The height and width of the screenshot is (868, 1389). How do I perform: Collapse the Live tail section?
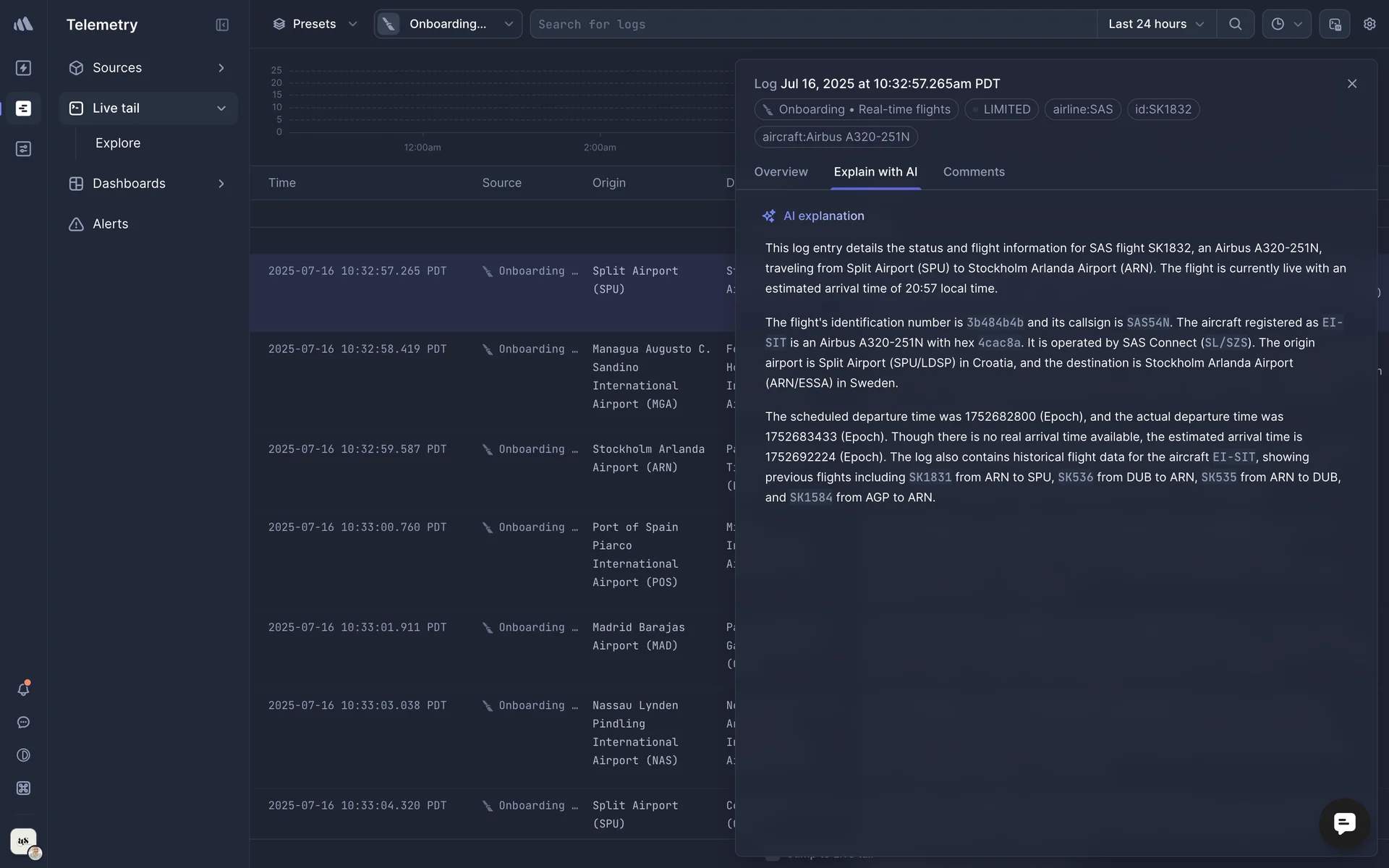pyautogui.click(x=221, y=109)
